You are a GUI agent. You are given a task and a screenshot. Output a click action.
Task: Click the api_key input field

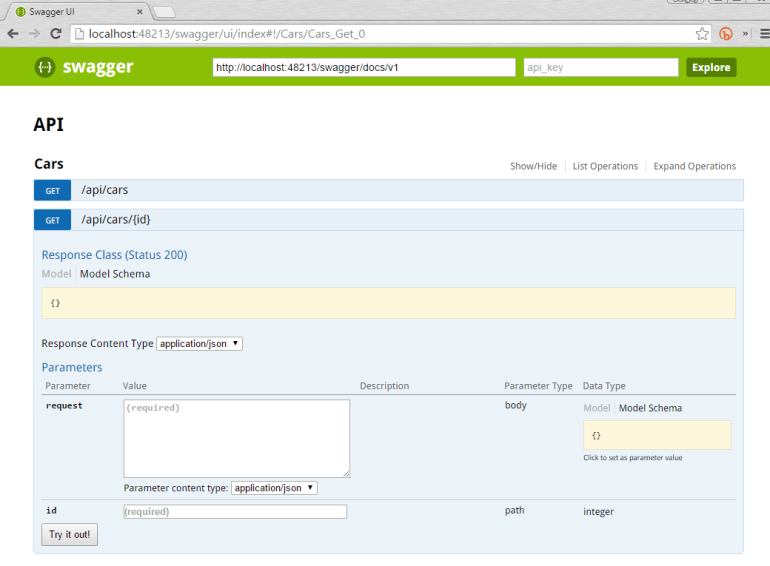601,67
